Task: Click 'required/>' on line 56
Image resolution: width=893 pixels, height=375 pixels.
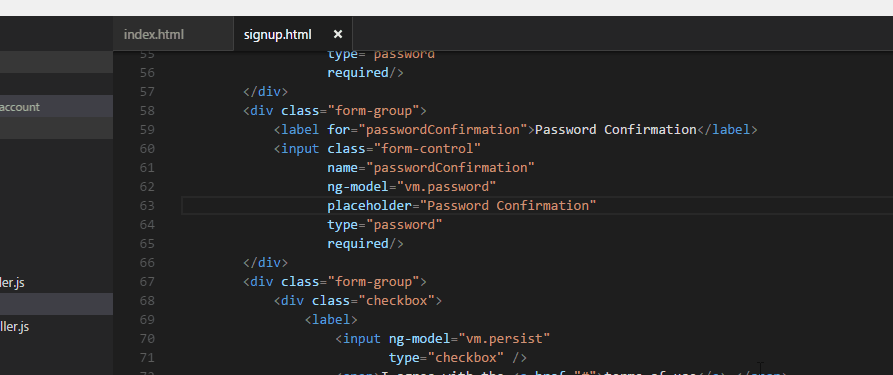Action: pos(365,72)
